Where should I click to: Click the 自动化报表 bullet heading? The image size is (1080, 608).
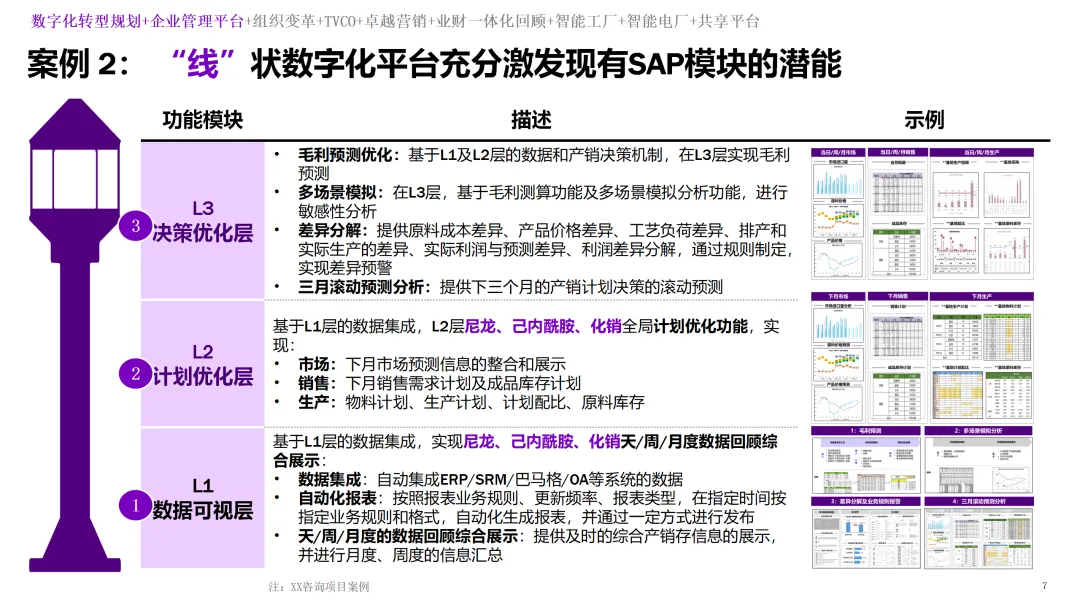tap(339, 498)
